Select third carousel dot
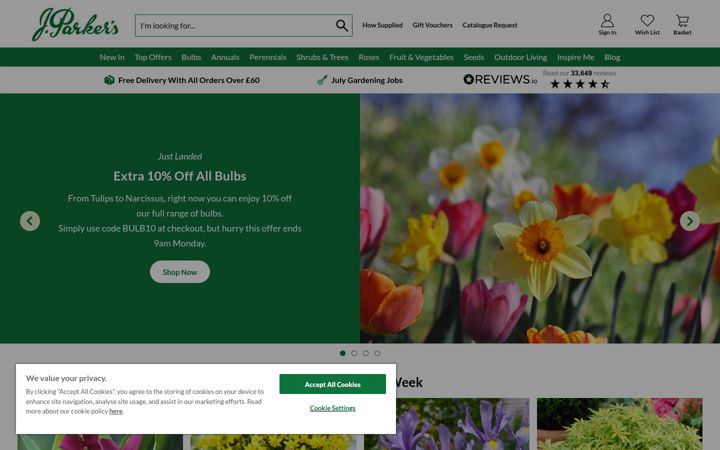The image size is (720, 450). (366, 353)
